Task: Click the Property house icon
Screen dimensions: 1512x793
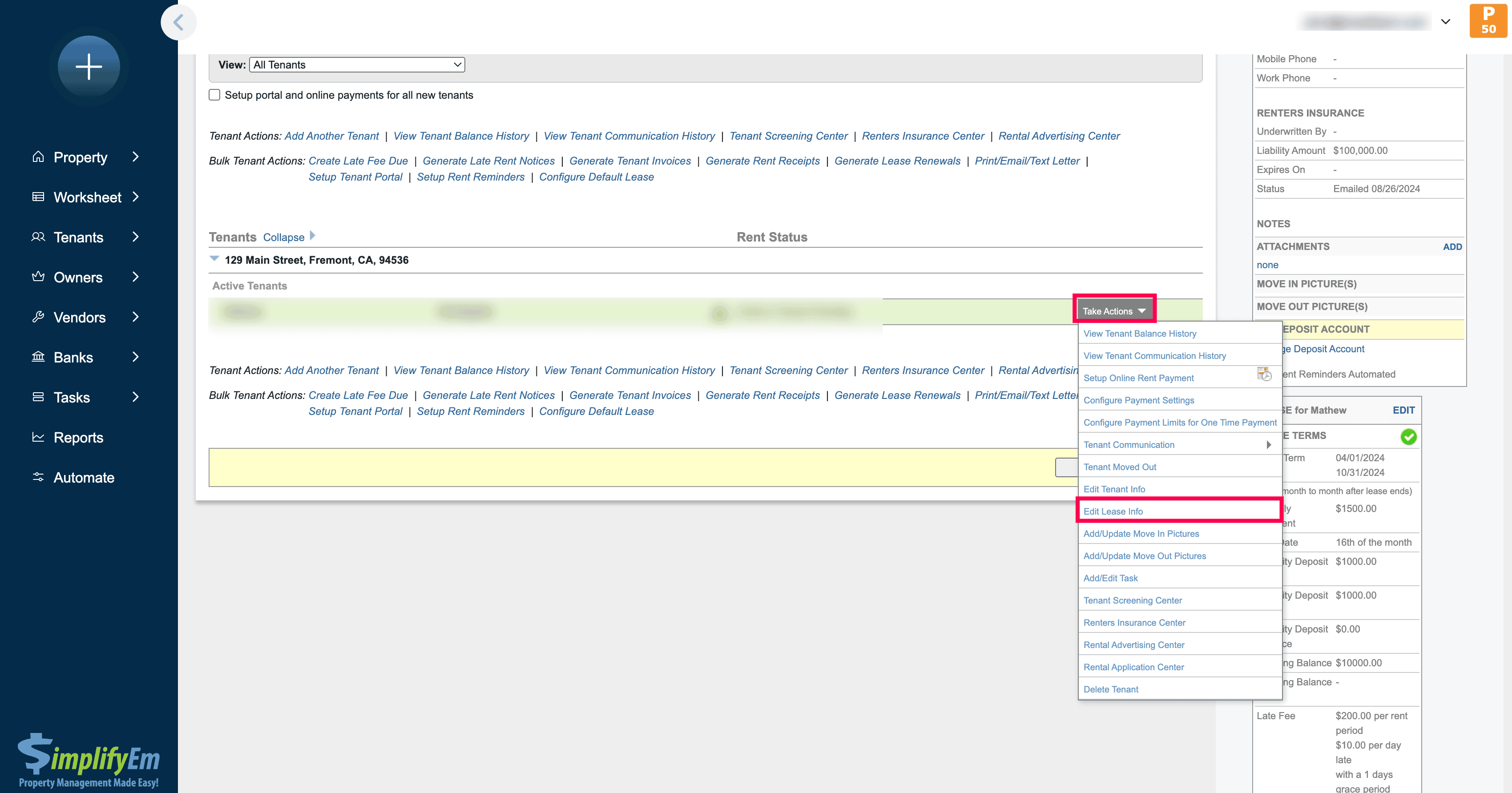Action: [x=38, y=157]
